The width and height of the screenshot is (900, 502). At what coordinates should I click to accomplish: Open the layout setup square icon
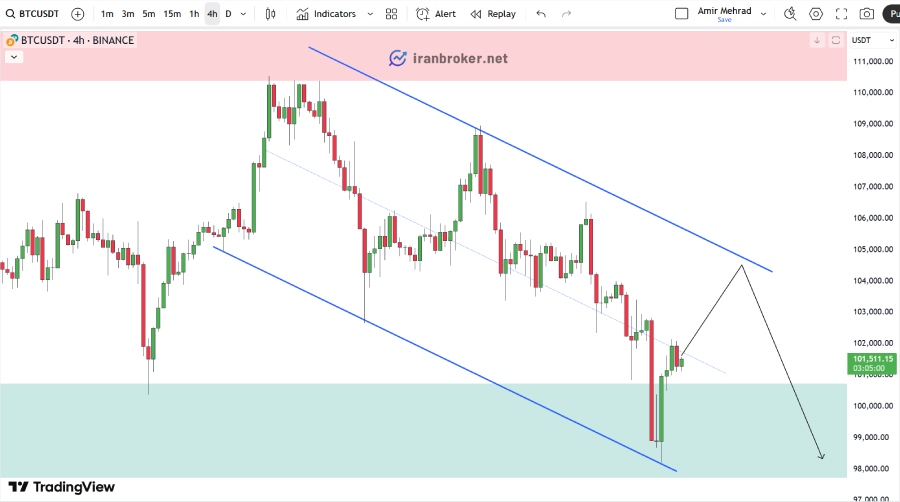point(681,14)
